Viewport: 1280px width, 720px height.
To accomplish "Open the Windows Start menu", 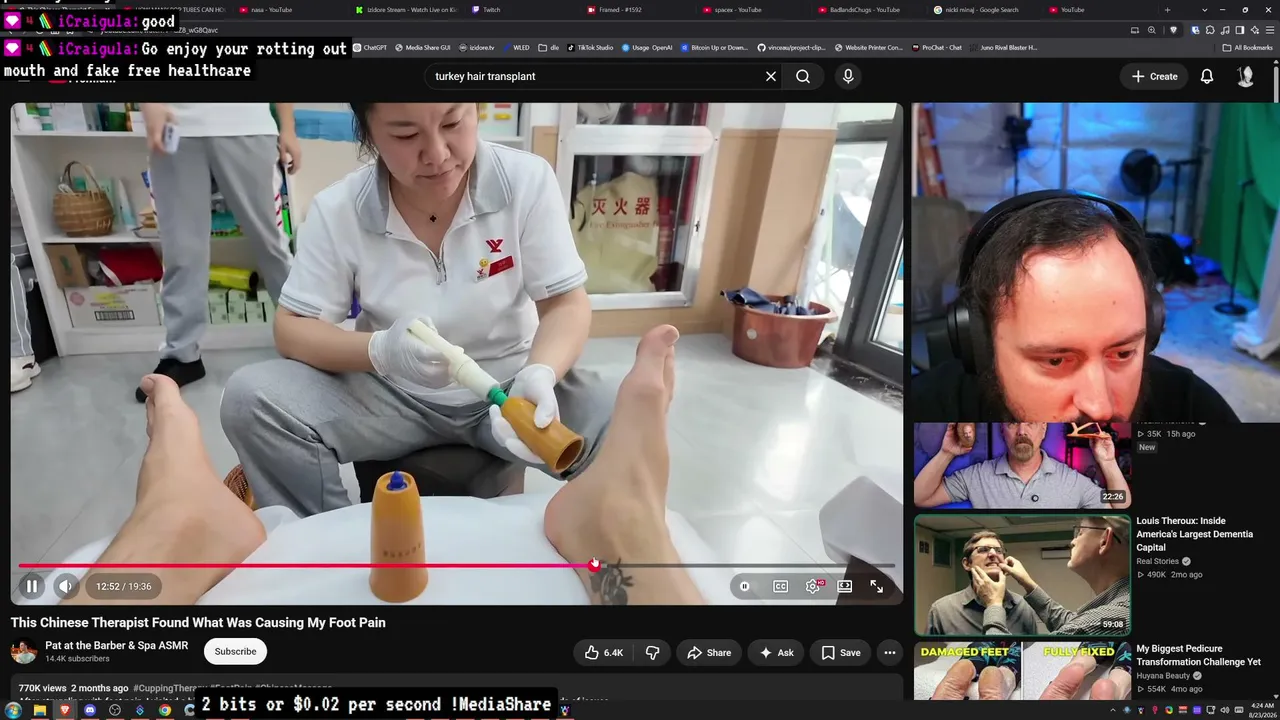I will (x=14, y=710).
